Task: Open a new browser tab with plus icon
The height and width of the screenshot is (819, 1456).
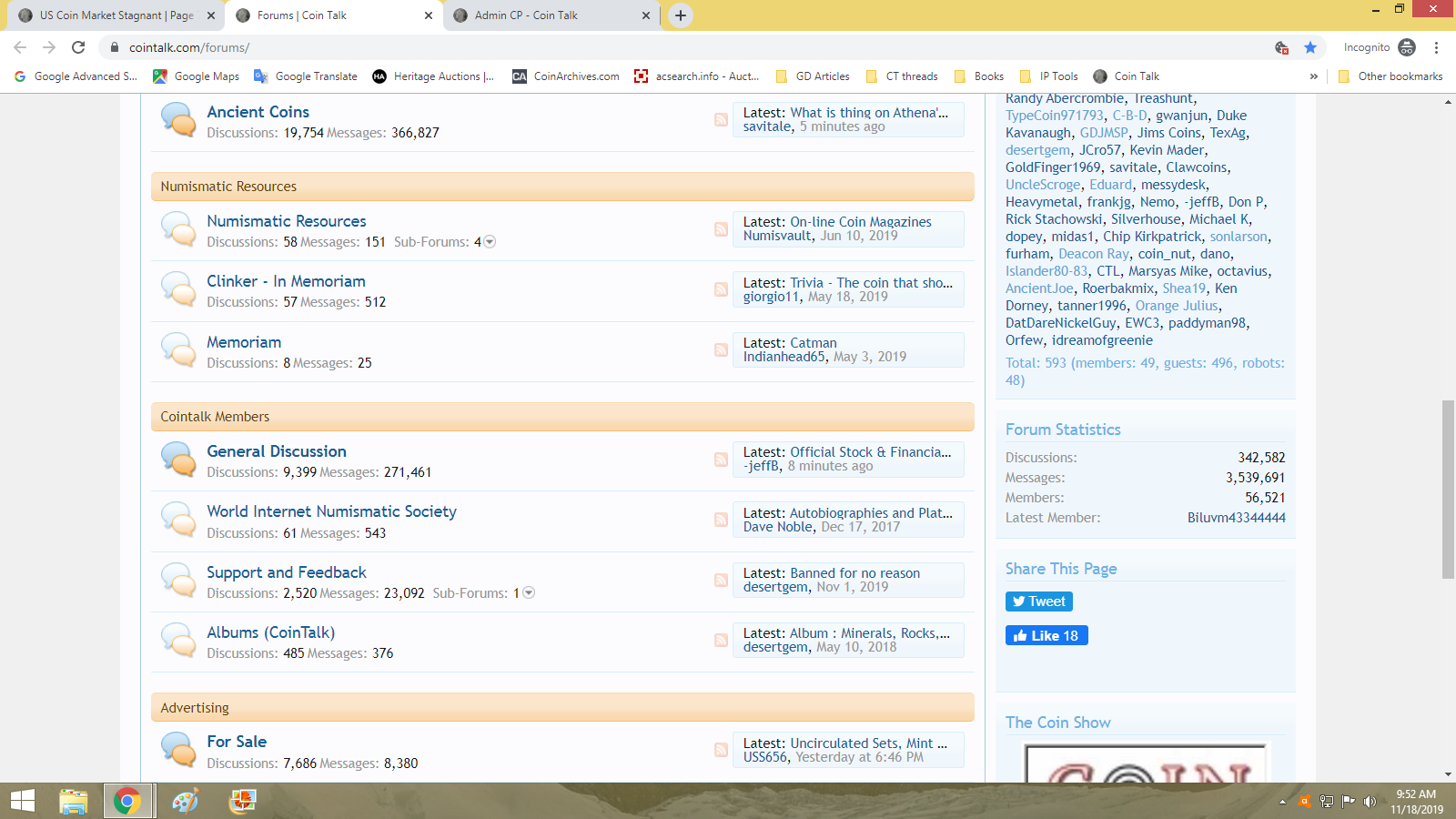Action: 680,15
